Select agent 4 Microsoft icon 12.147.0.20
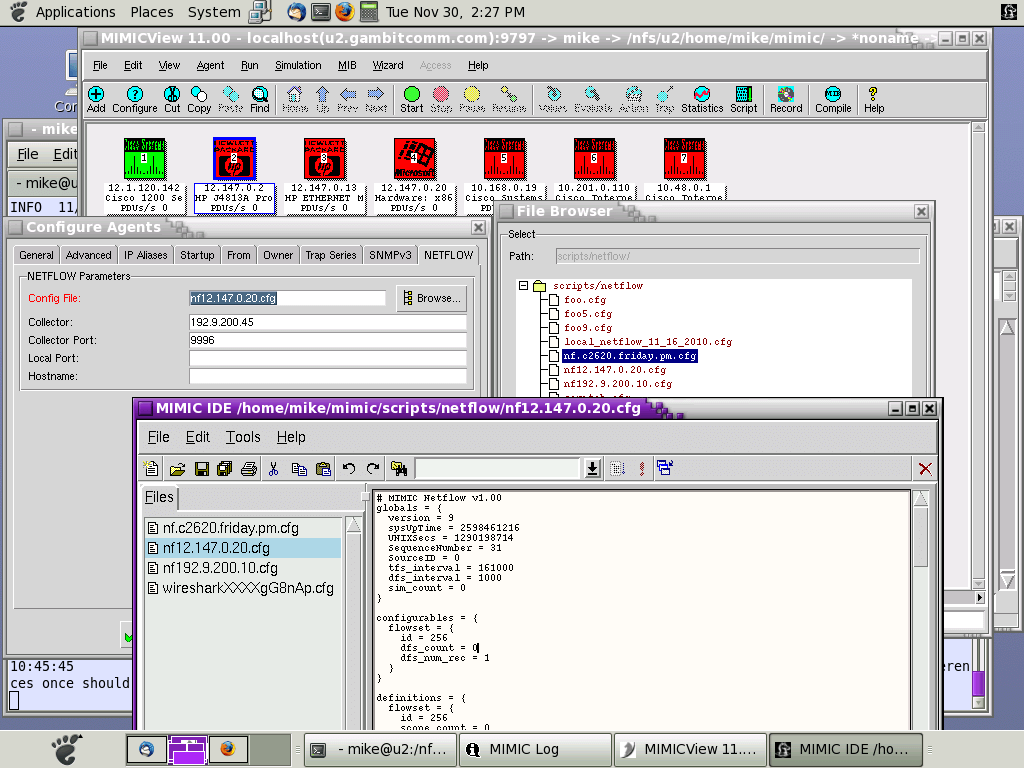1024x768 pixels. pos(415,159)
